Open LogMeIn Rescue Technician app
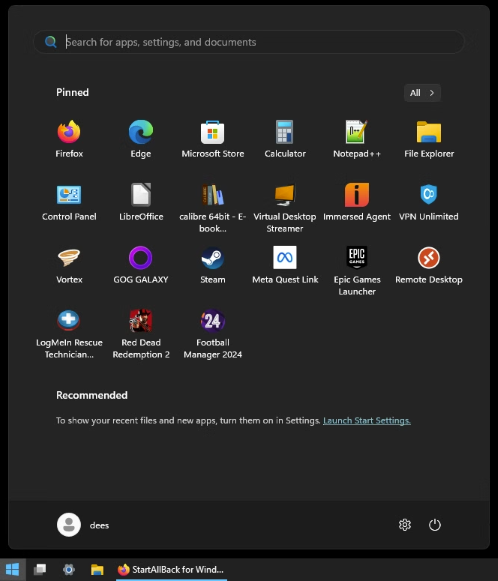This screenshot has width=498, height=581. tap(69, 334)
